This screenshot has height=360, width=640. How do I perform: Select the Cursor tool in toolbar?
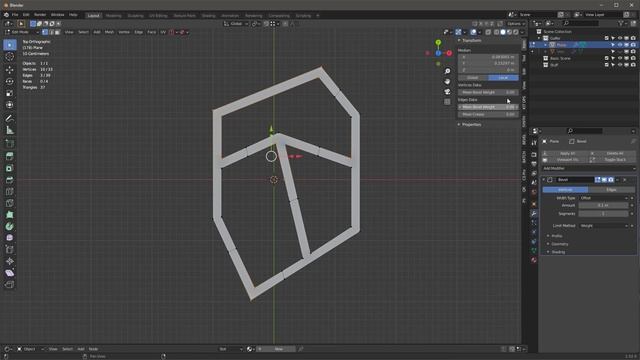(10, 57)
